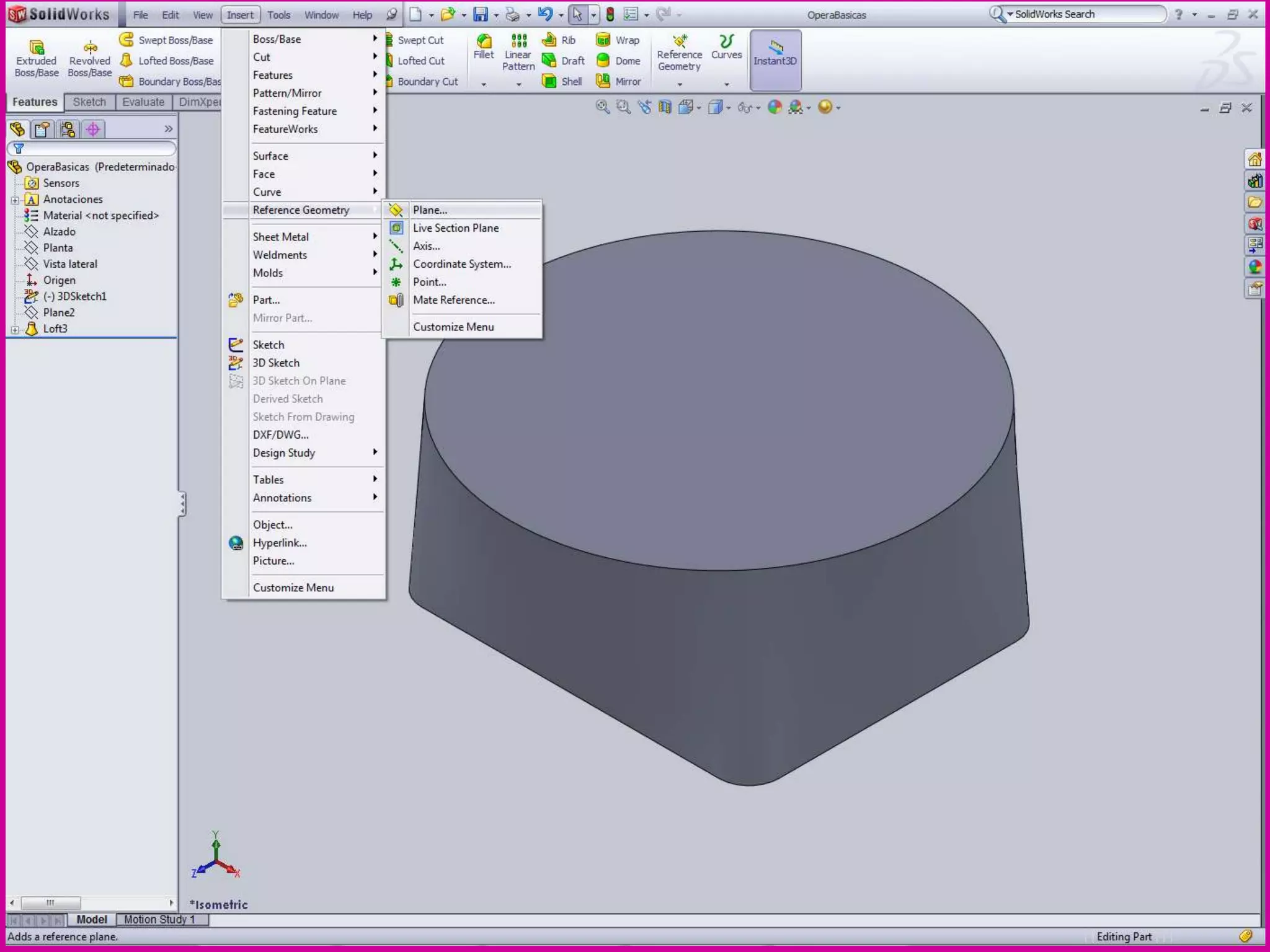Click the Save toolbar icon
Image resolution: width=1270 pixels, height=952 pixels.
481,14
